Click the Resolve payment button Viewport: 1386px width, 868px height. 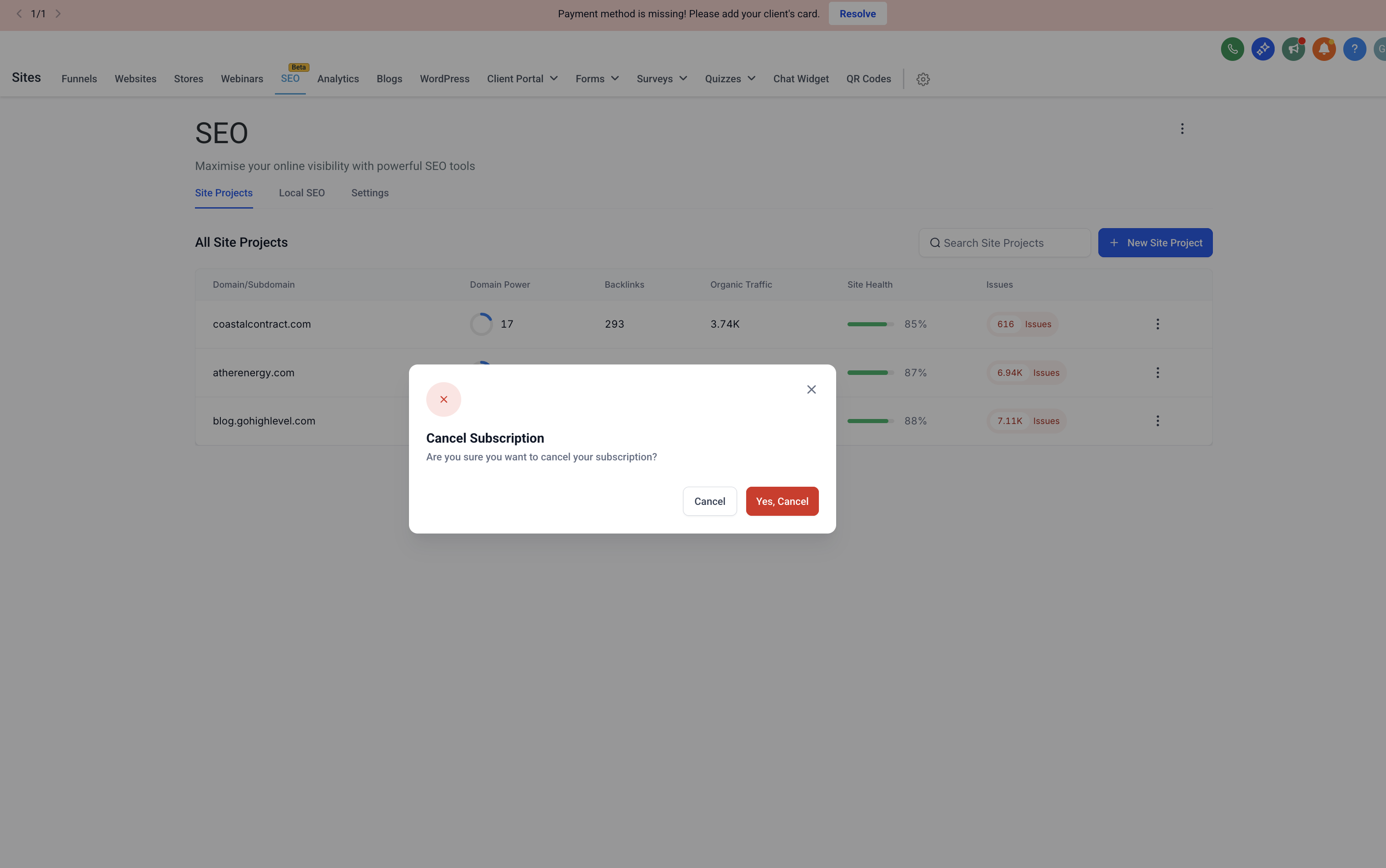(x=857, y=14)
